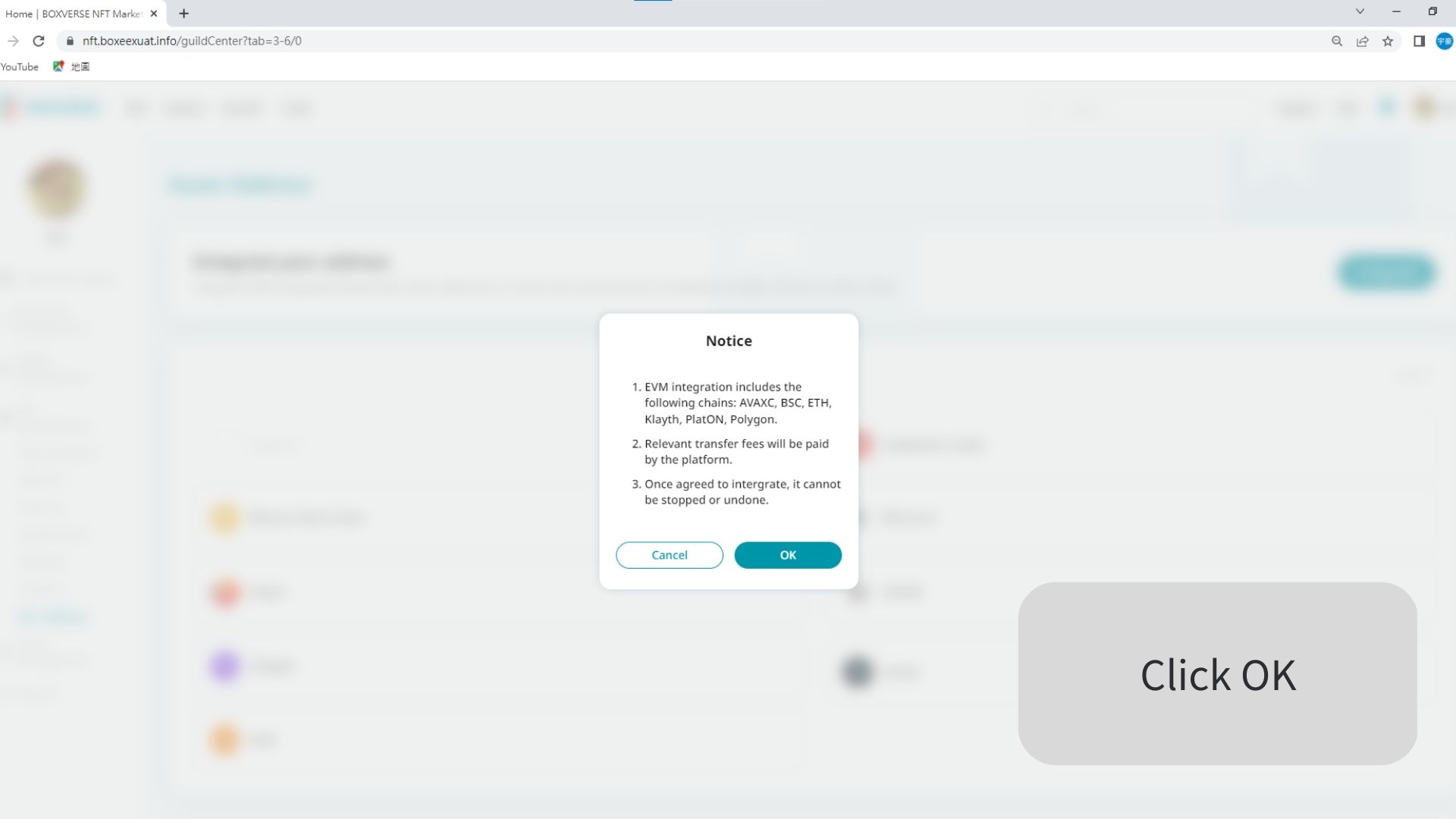
Task: Minimize the browser window
Action: pos(1396,11)
